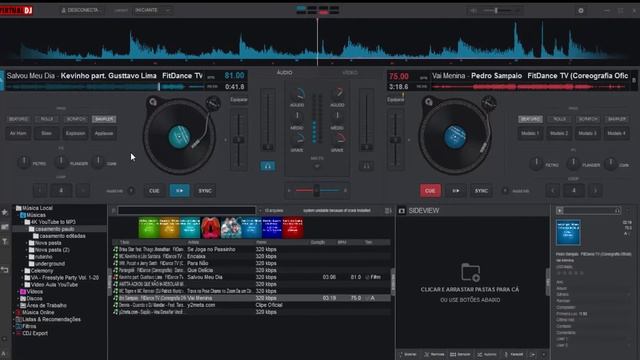Expand the Música Online node
This screenshot has height=360, width=640.
[x=13, y=313]
